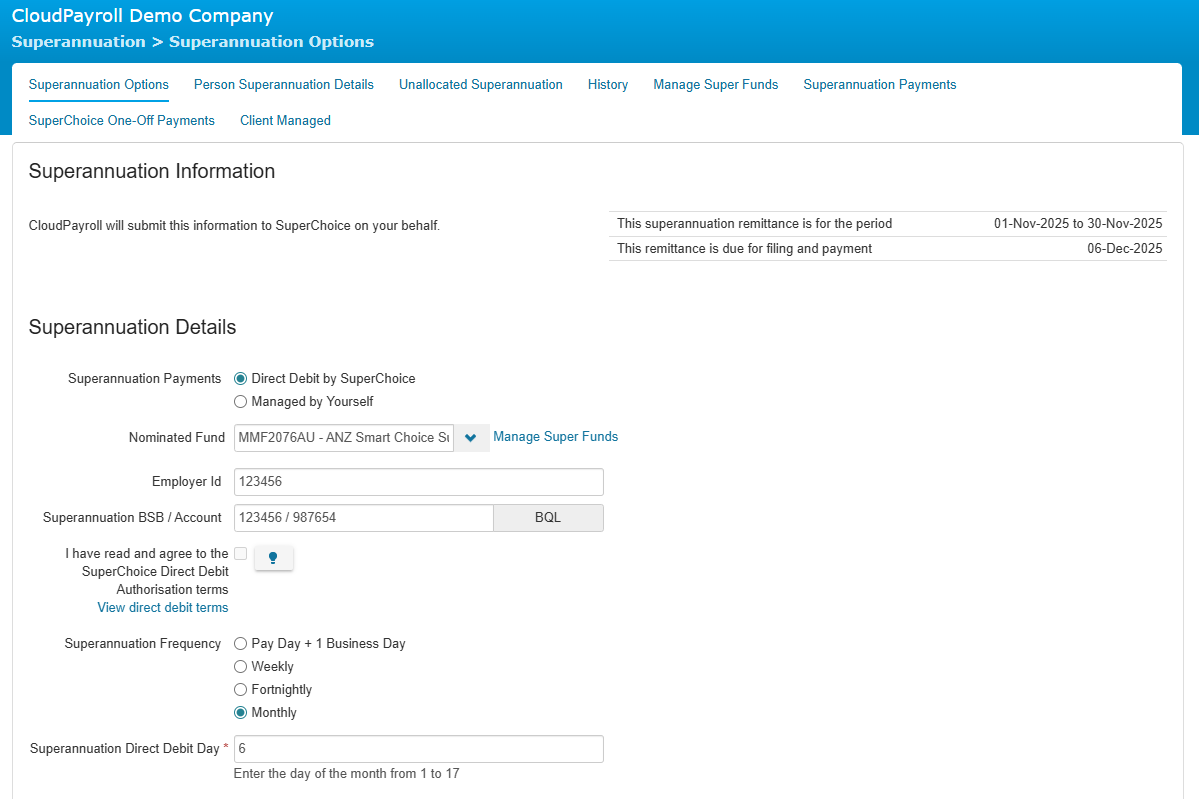This screenshot has height=799, width=1199.
Task: Expand the Nominated Fund dropdown arrow
Action: (x=471, y=438)
